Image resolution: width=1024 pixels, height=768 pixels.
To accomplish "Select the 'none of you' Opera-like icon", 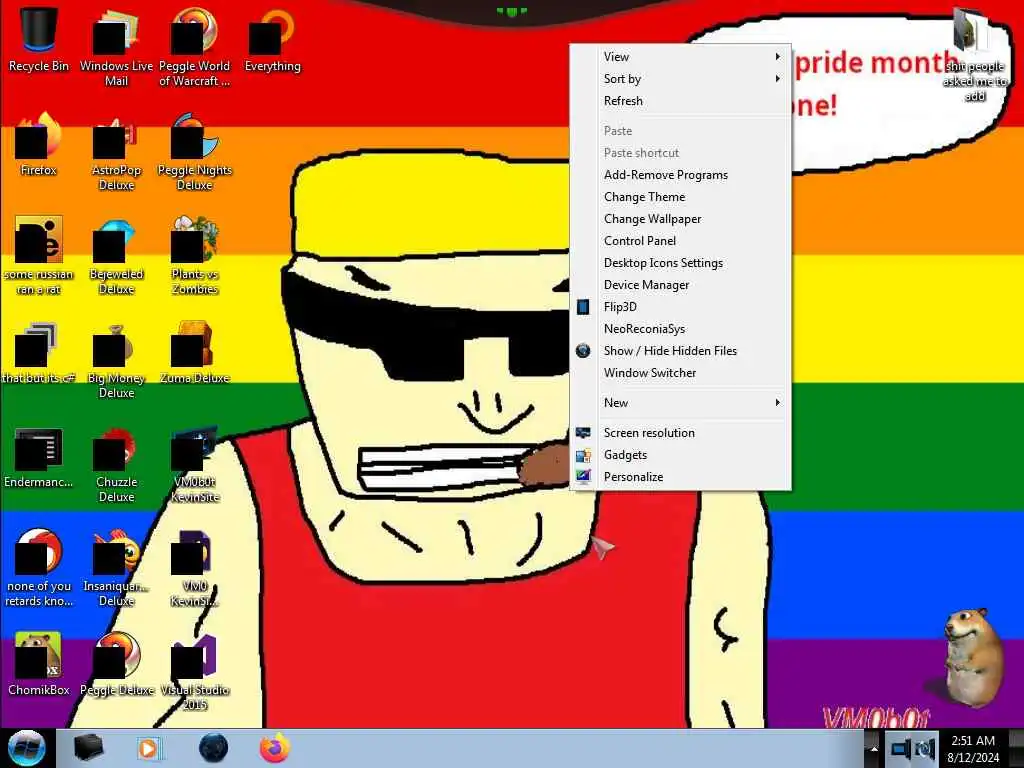I will (x=39, y=568).
